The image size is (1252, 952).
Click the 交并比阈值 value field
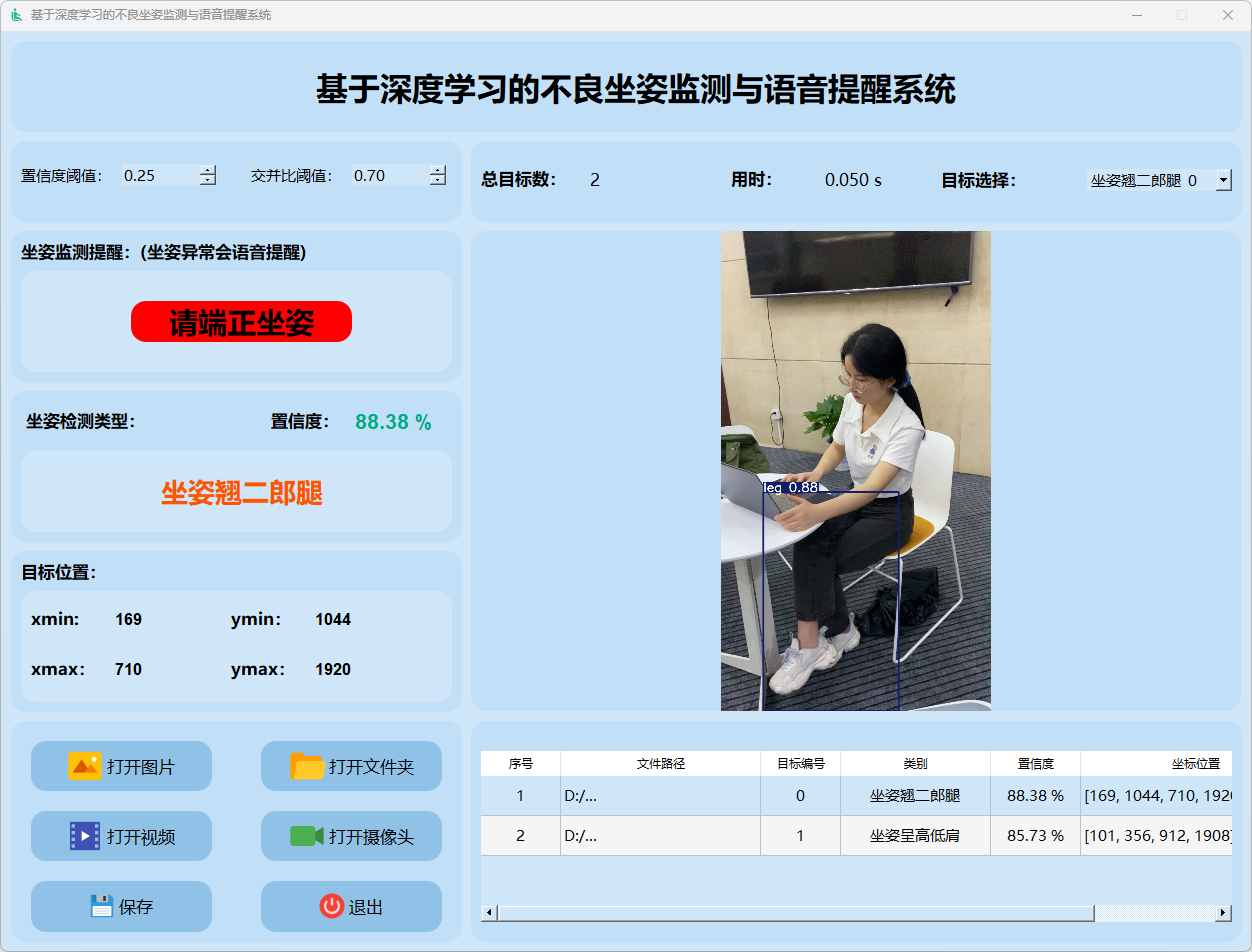388,176
